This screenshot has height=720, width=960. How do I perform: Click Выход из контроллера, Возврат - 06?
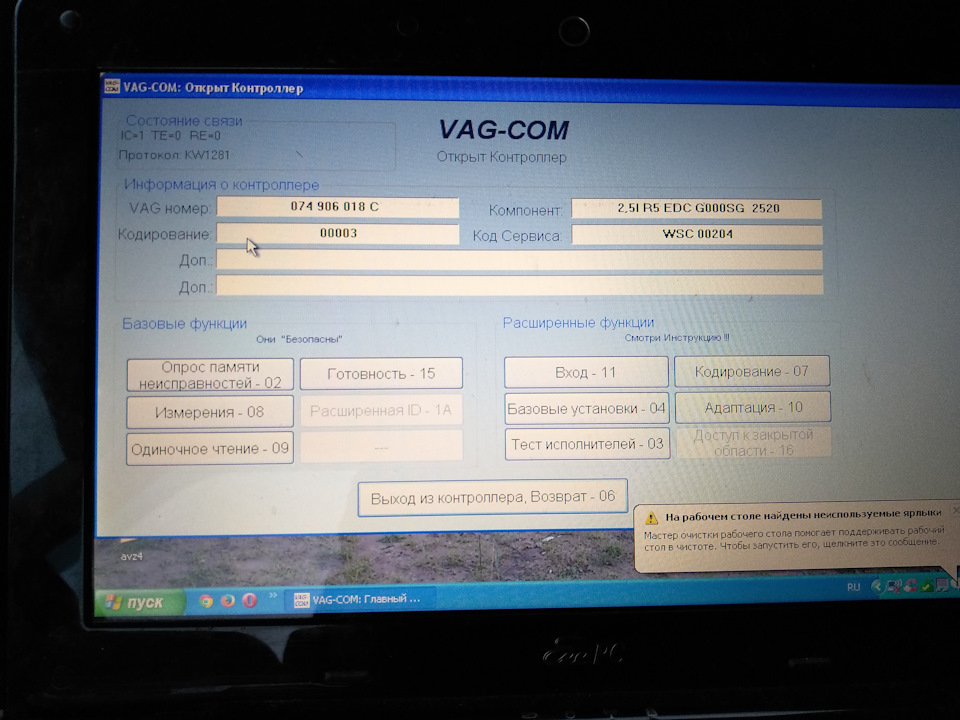493,497
